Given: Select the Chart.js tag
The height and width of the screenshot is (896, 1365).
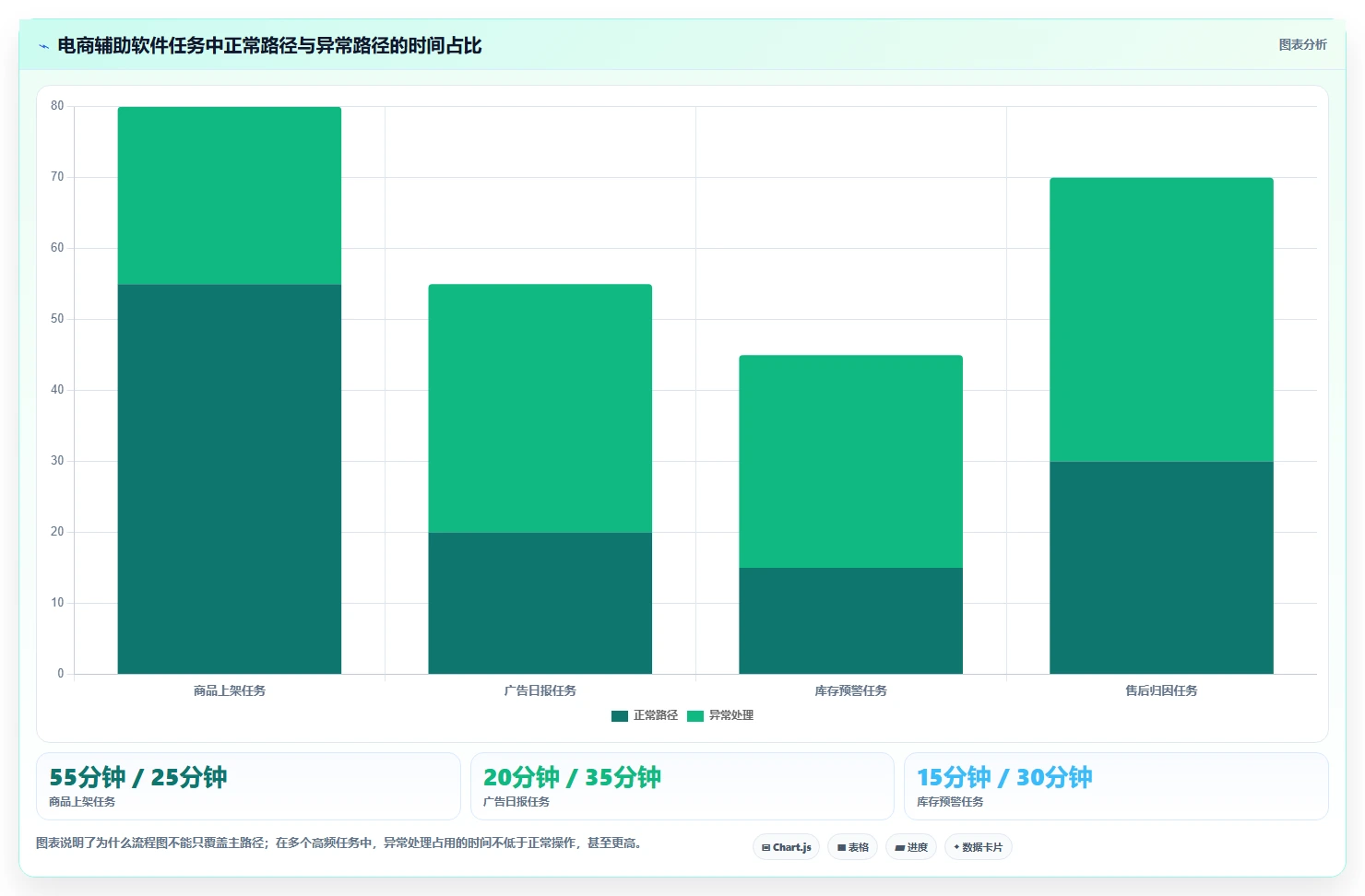Looking at the screenshot, I should [x=787, y=847].
